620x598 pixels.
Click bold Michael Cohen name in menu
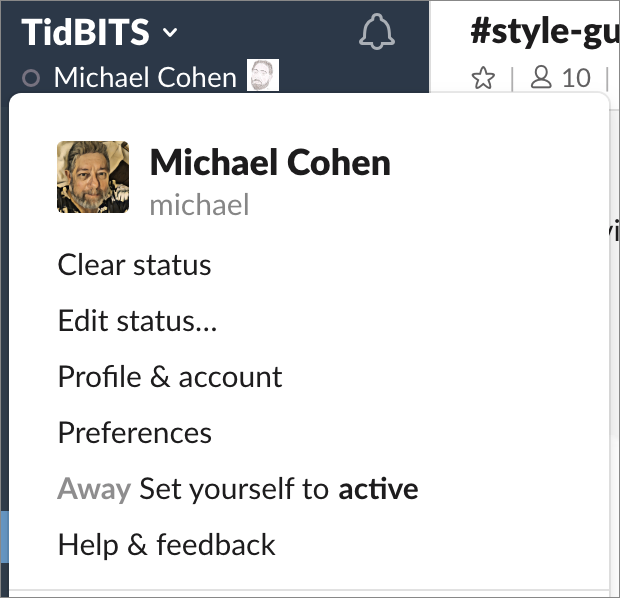[x=270, y=163]
